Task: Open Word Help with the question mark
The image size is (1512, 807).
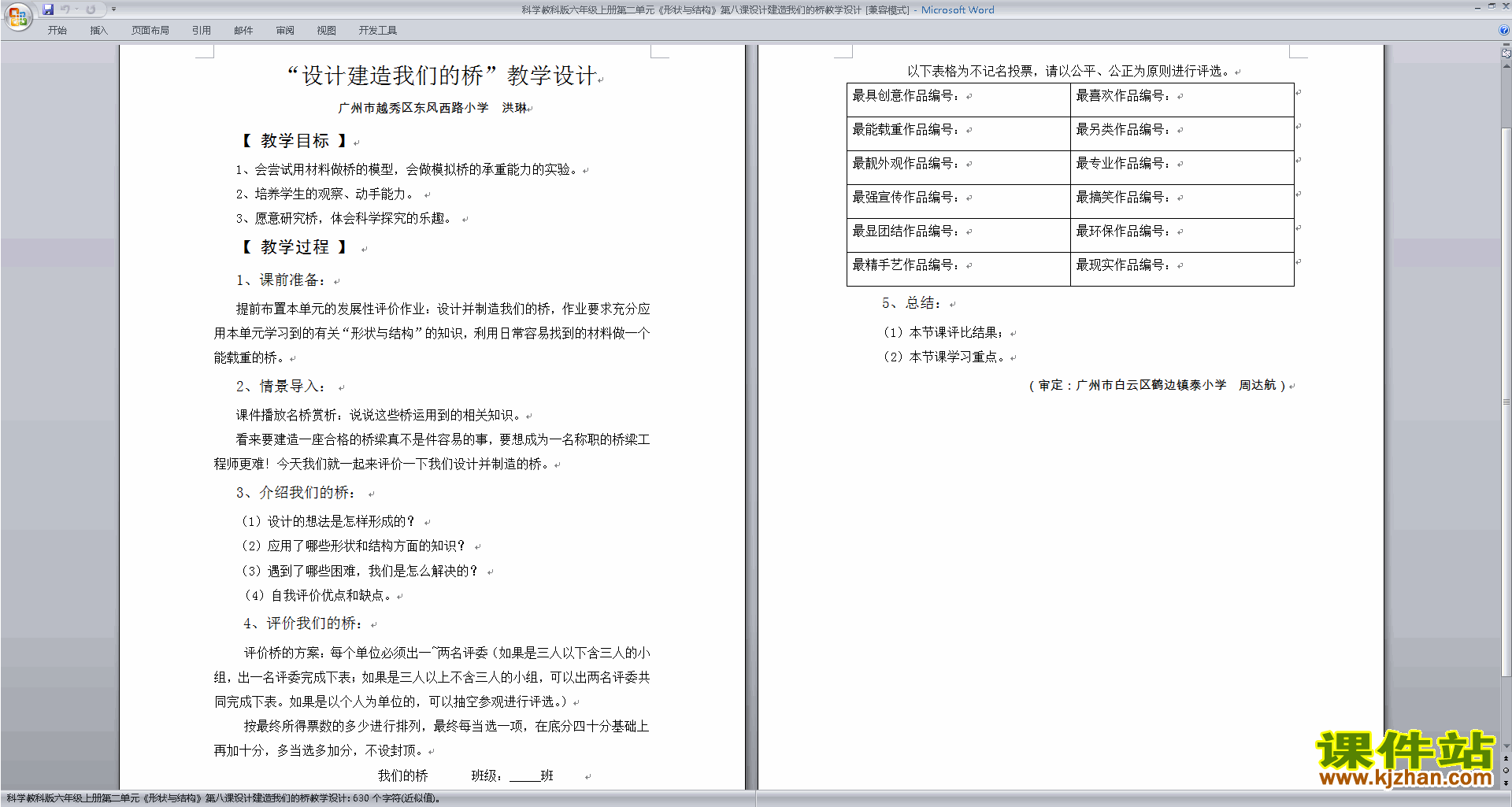Action: coord(1504,30)
